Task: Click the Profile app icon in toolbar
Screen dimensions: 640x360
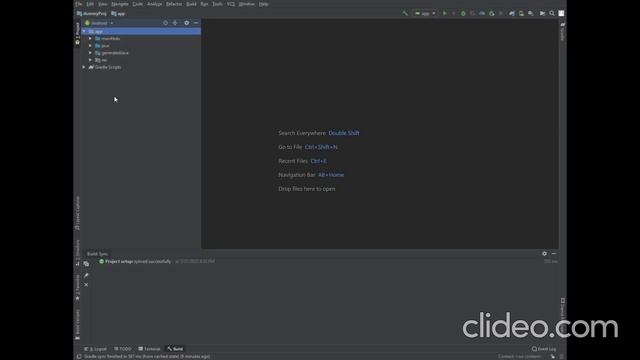Action: [482, 13]
